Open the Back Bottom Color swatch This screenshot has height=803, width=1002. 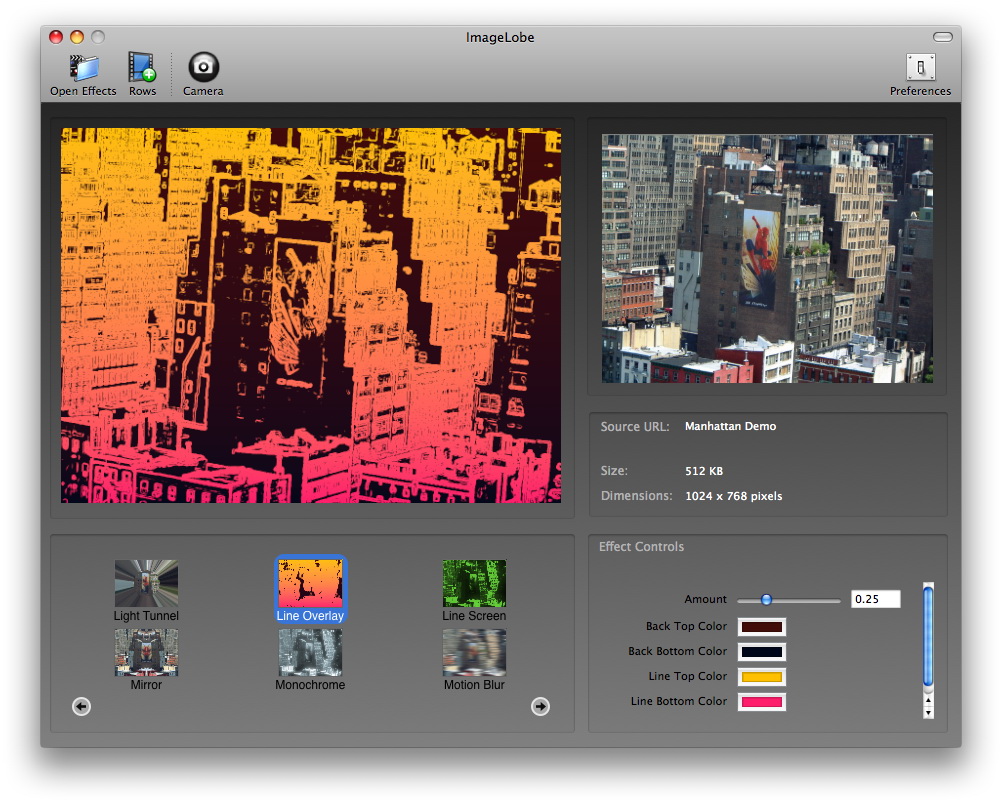click(761, 652)
